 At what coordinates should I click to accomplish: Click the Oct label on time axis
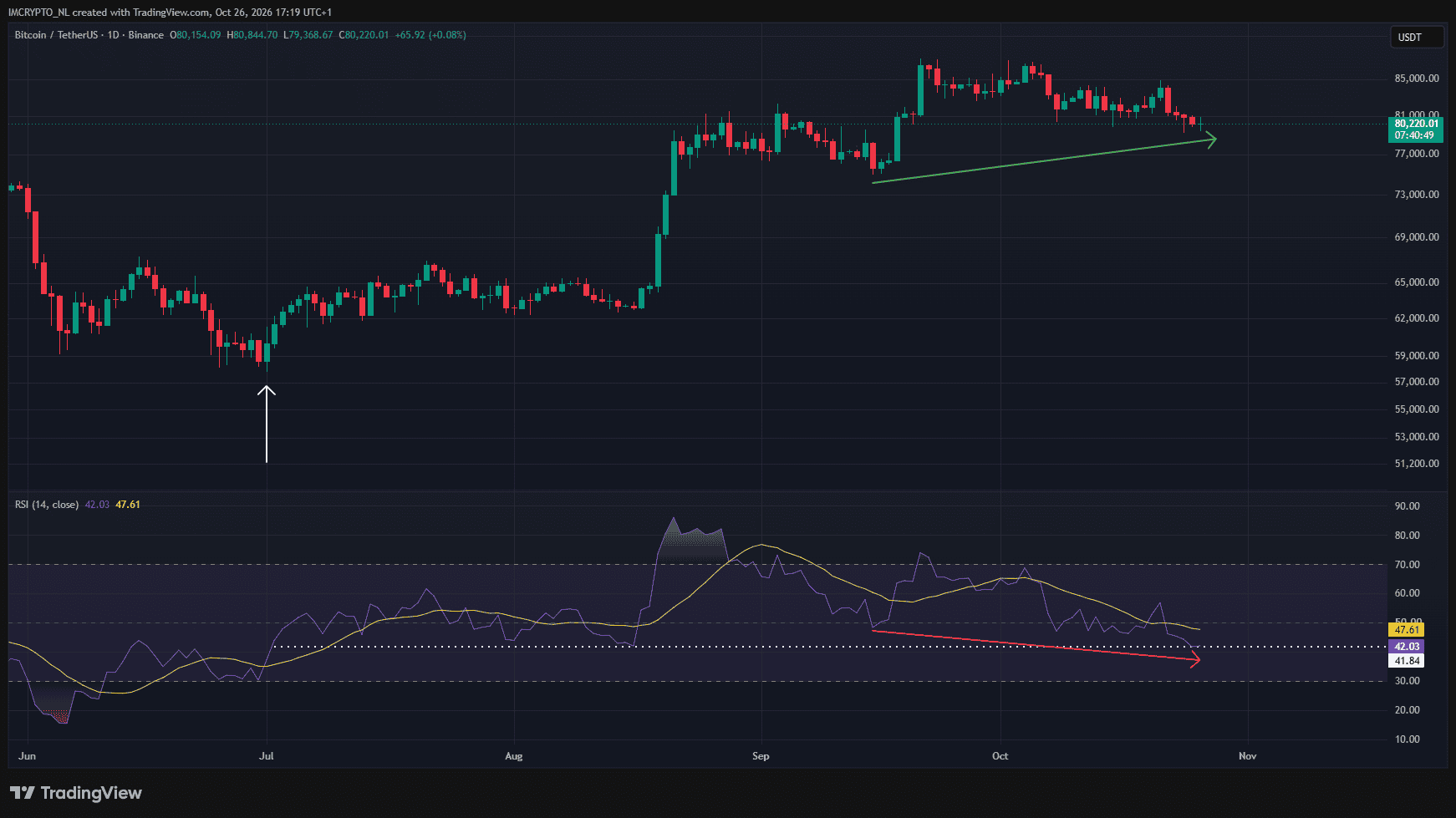coord(1000,756)
